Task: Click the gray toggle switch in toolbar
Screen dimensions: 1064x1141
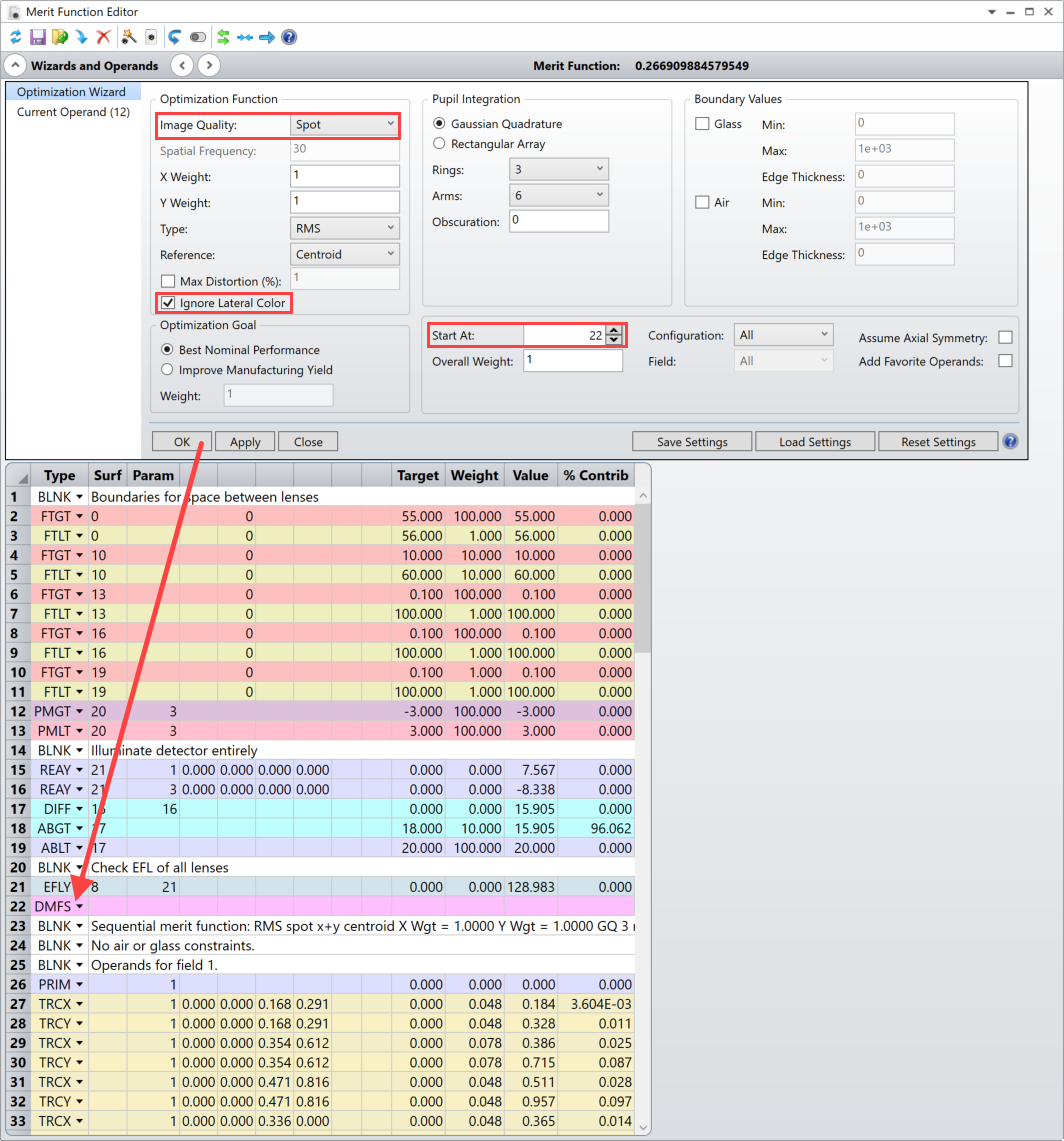Action: pos(197,37)
